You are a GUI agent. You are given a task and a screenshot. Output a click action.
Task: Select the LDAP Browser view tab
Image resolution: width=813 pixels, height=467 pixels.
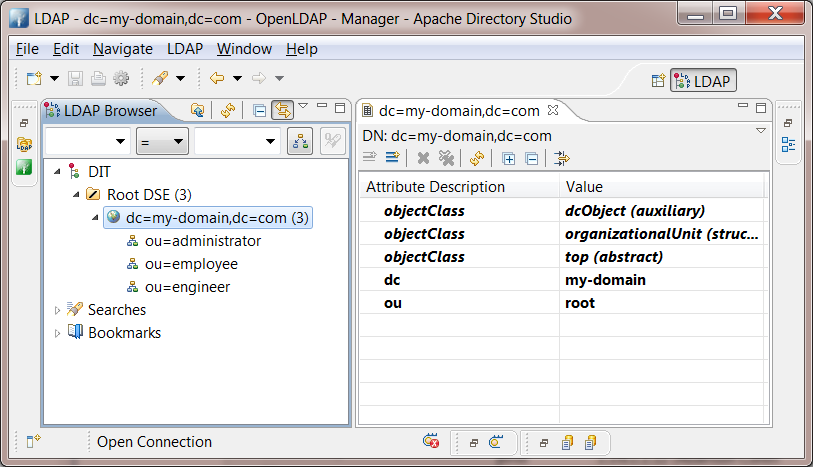point(101,110)
